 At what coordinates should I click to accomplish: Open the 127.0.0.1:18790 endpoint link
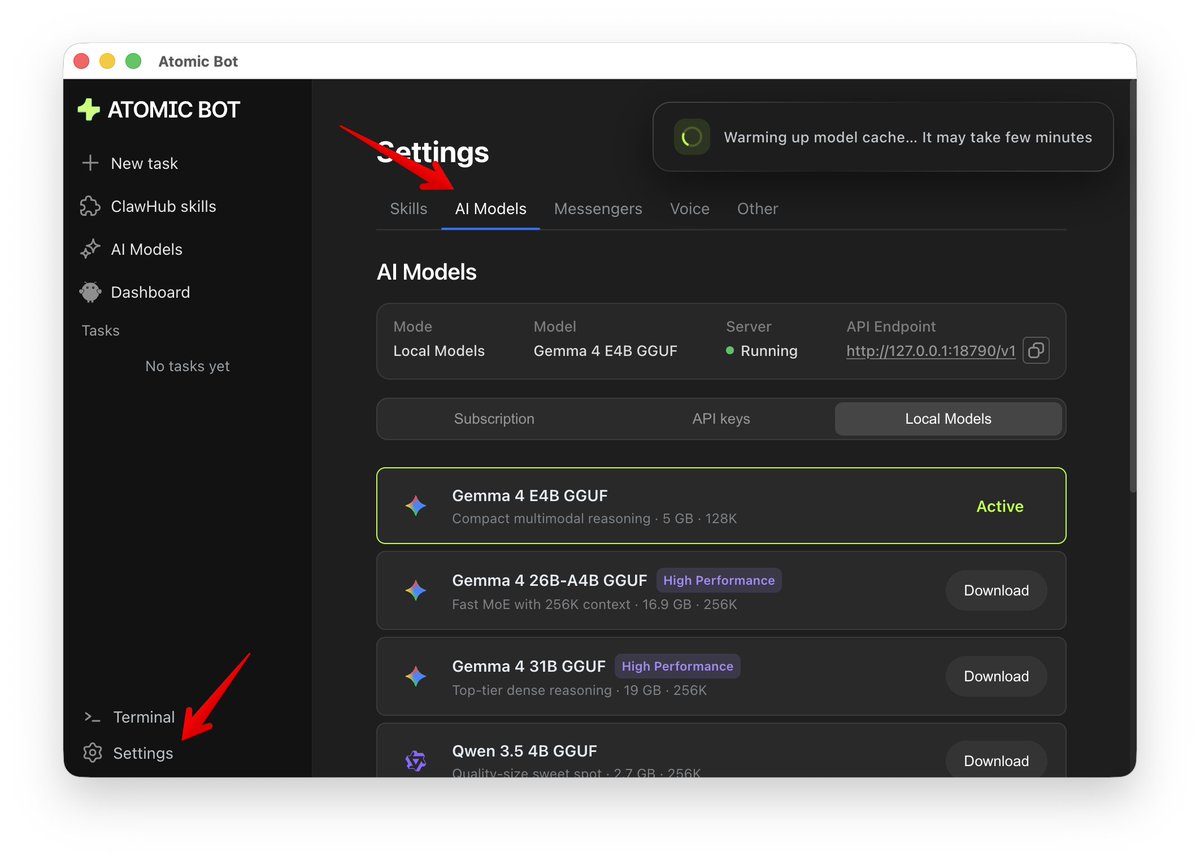point(931,351)
